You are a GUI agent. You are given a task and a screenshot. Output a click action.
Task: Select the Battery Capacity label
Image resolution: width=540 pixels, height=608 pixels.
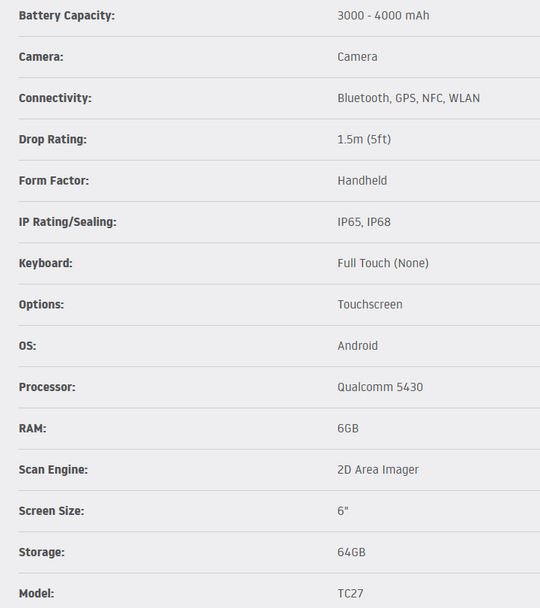pos(67,16)
